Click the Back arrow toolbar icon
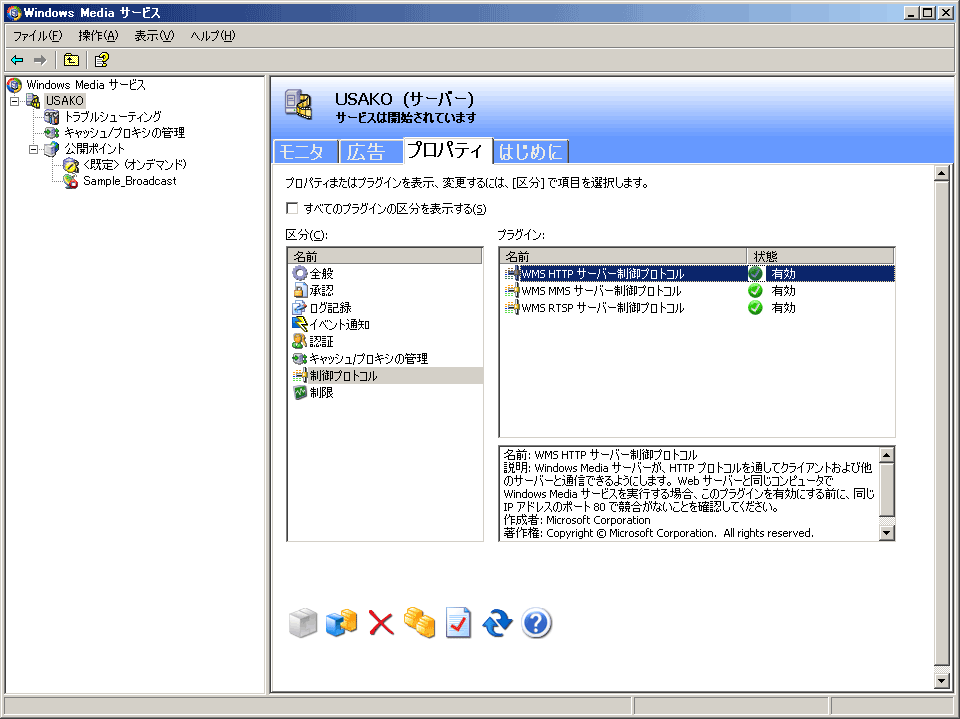The width and height of the screenshot is (960, 719). 17,60
